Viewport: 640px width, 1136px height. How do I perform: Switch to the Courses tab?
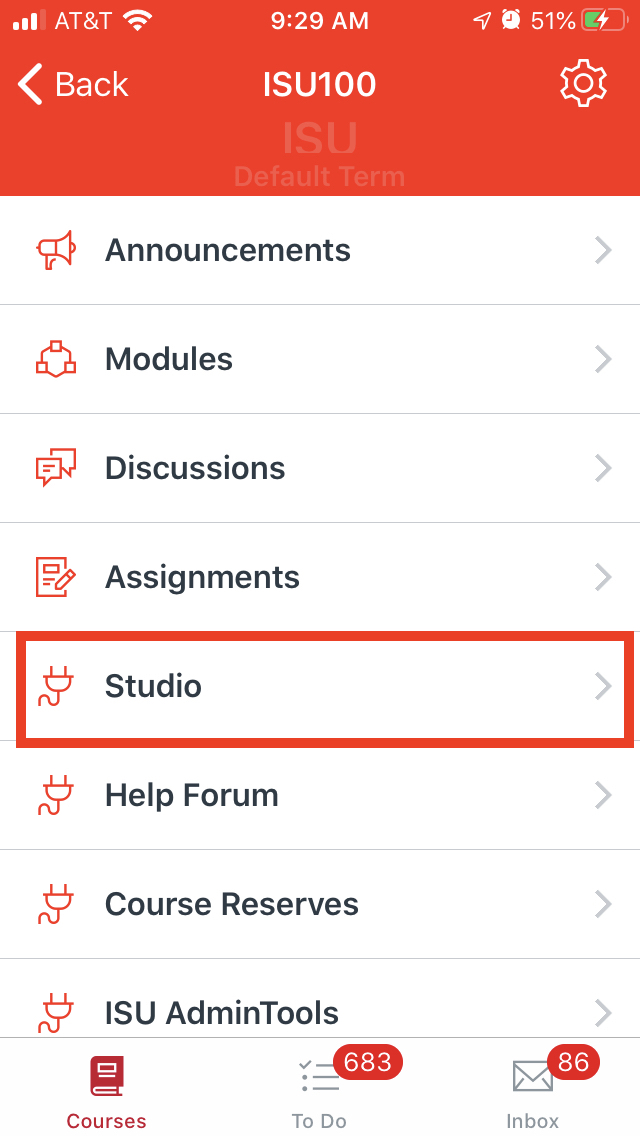tap(106, 1090)
